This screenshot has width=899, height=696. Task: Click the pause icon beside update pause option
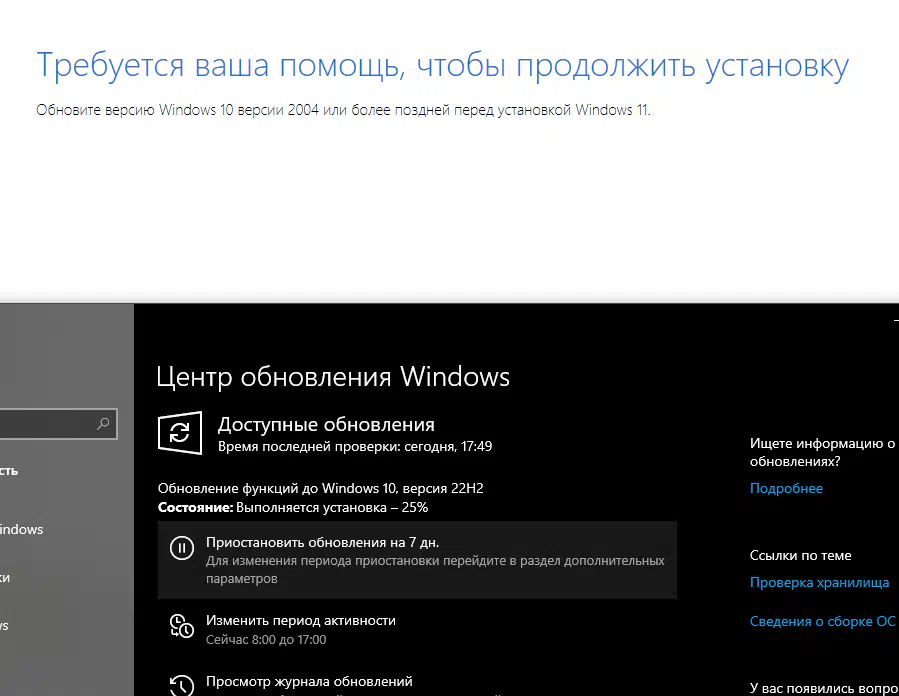182,548
